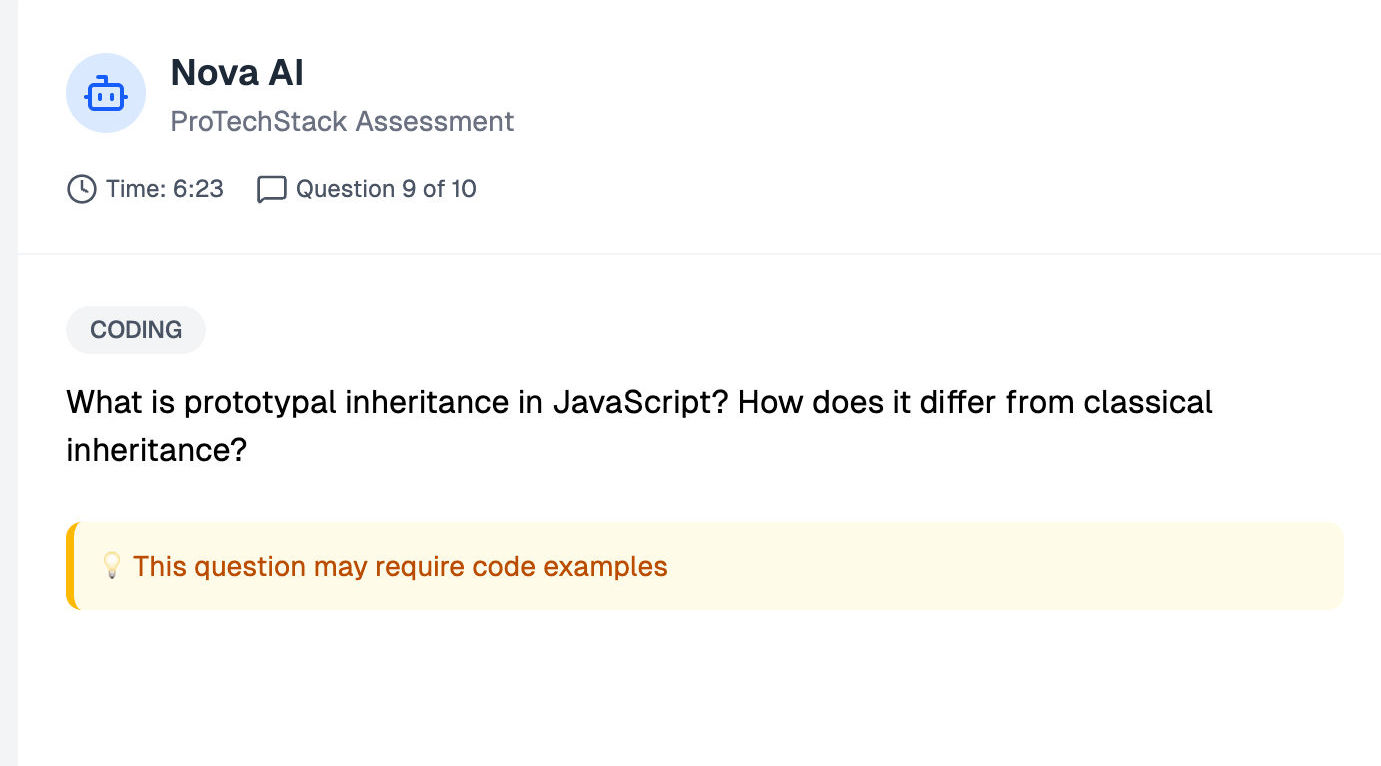Click the word "classical" in the question
The width and height of the screenshot is (1381, 766).
(x=1148, y=402)
